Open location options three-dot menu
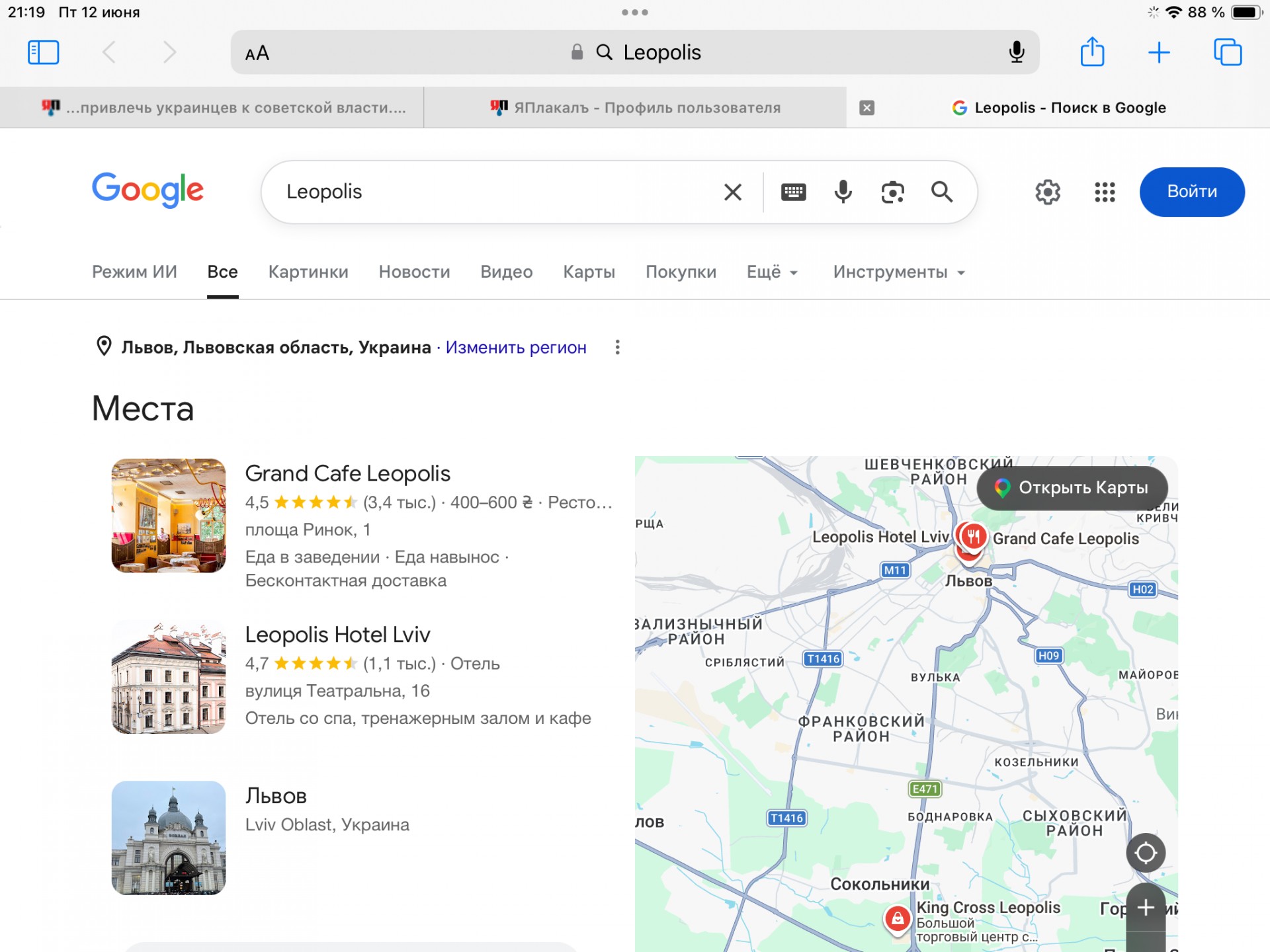Viewport: 1270px width, 952px height. [617, 347]
